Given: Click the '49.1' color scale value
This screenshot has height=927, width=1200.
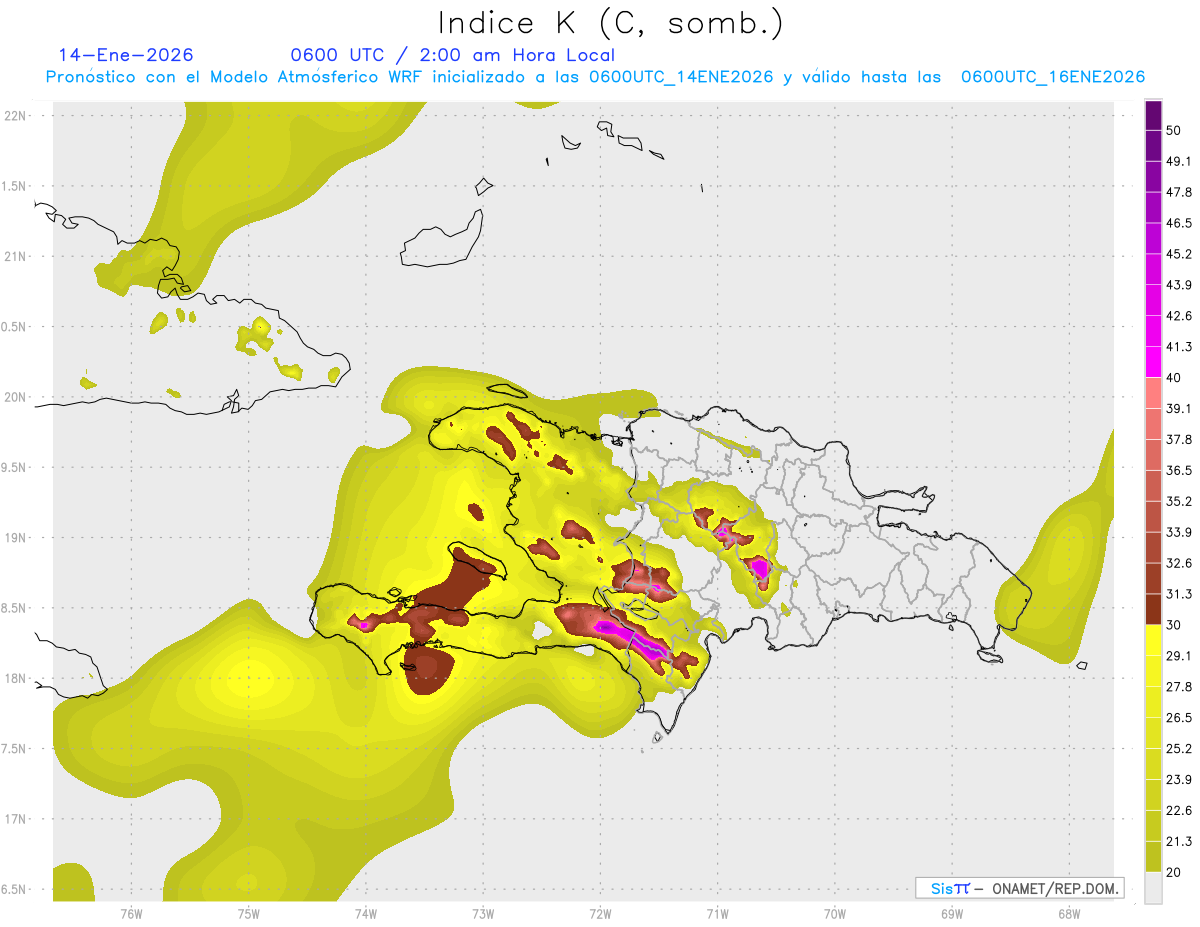Looking at the screenshot, I should [1179, 162].
